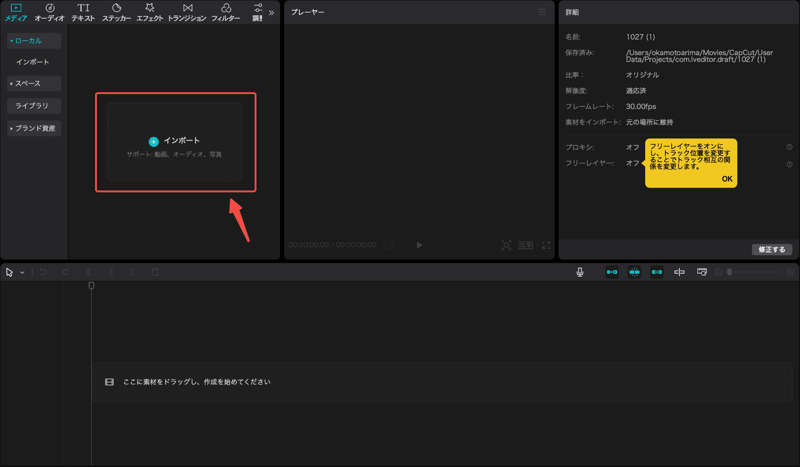Click the fullscreen icon in the player
Image resolution: width=800 pixels, height=467 pixels.
point(546,245)
